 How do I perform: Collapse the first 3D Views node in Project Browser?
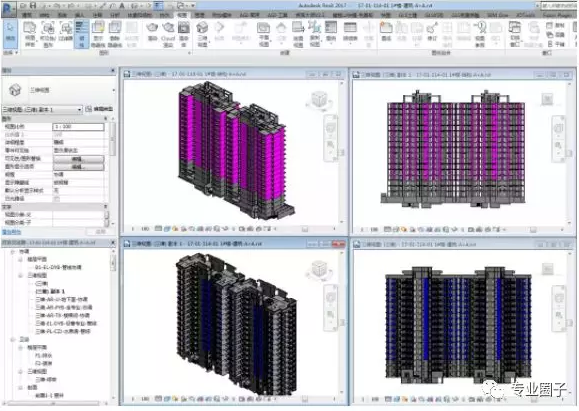click(21, 275)
